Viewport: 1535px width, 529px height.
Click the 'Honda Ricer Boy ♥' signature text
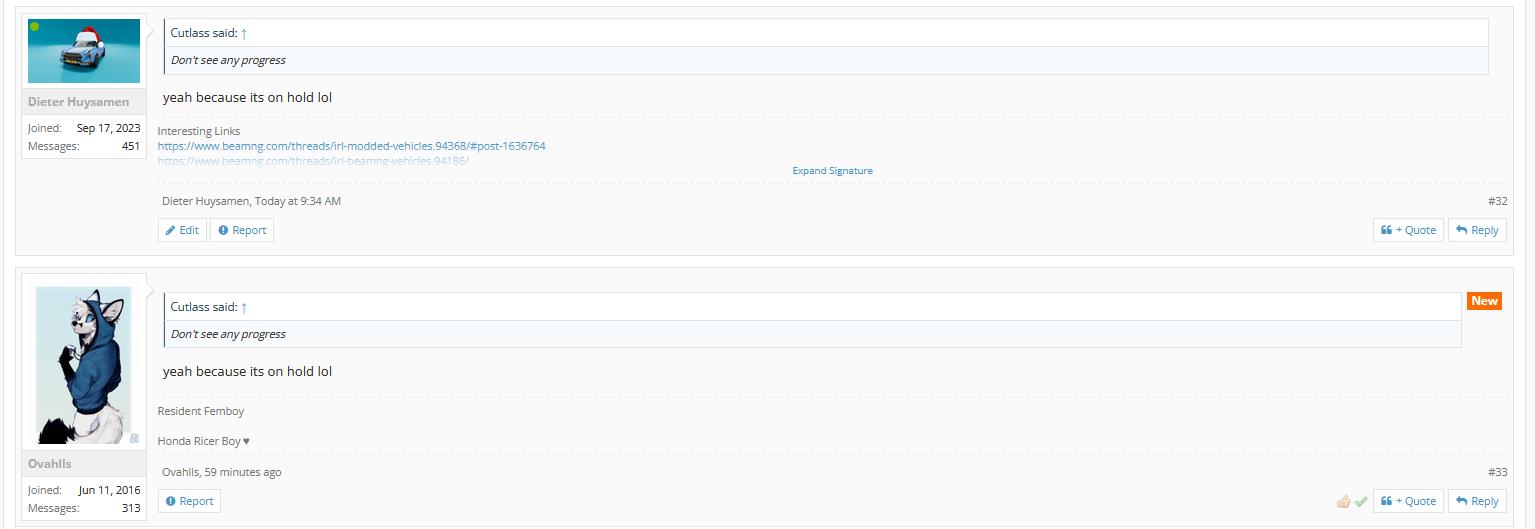(x=204, y=441)
